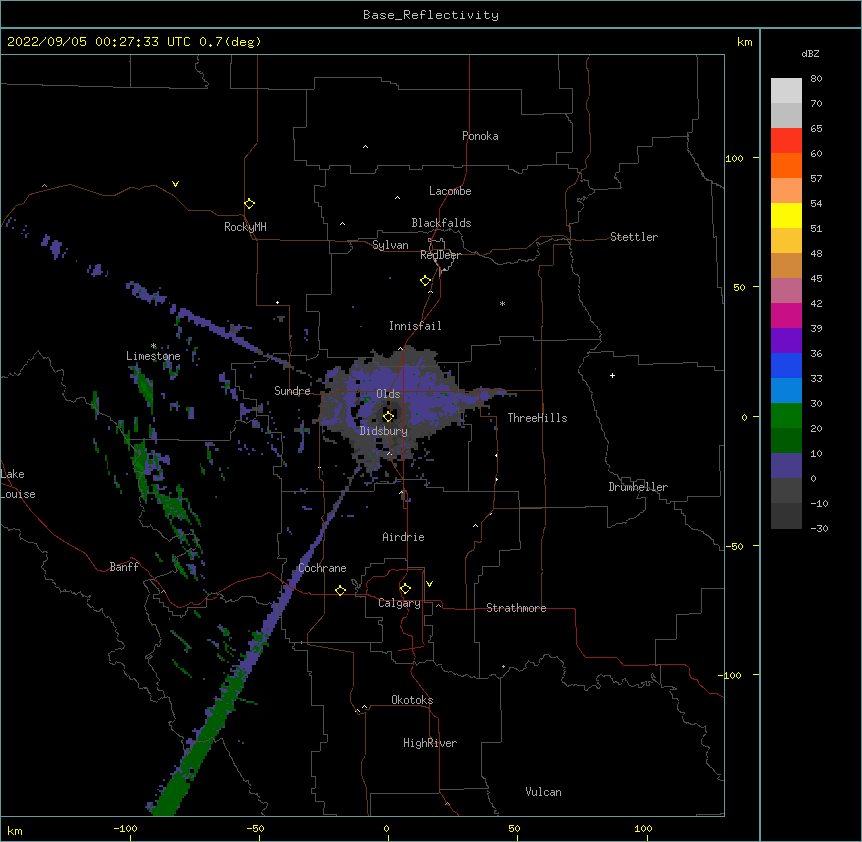Screen dimensions: 862x842
Task: Select the Vulcan label
Action: (543, 792)
